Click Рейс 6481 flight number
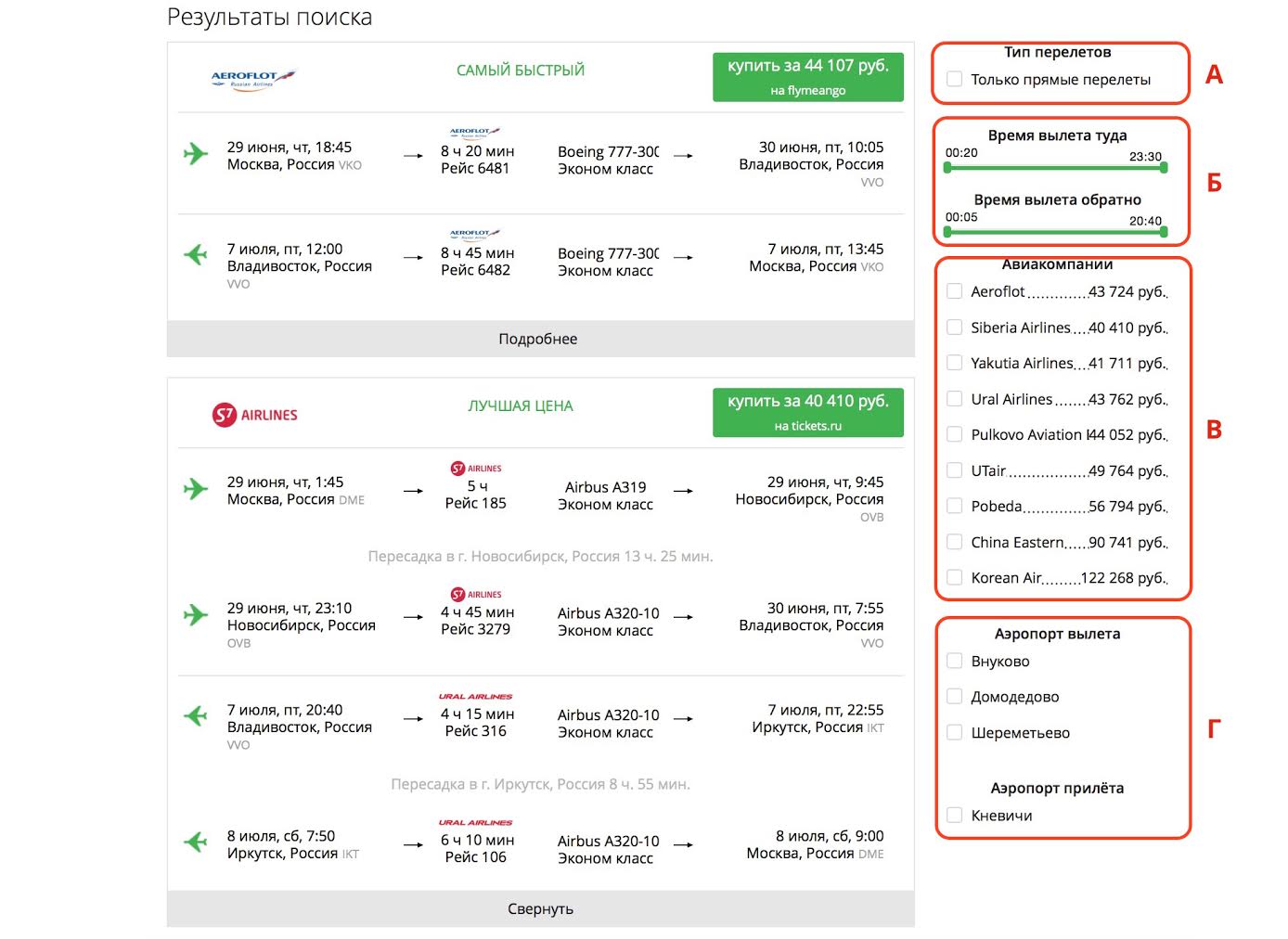 475,168
